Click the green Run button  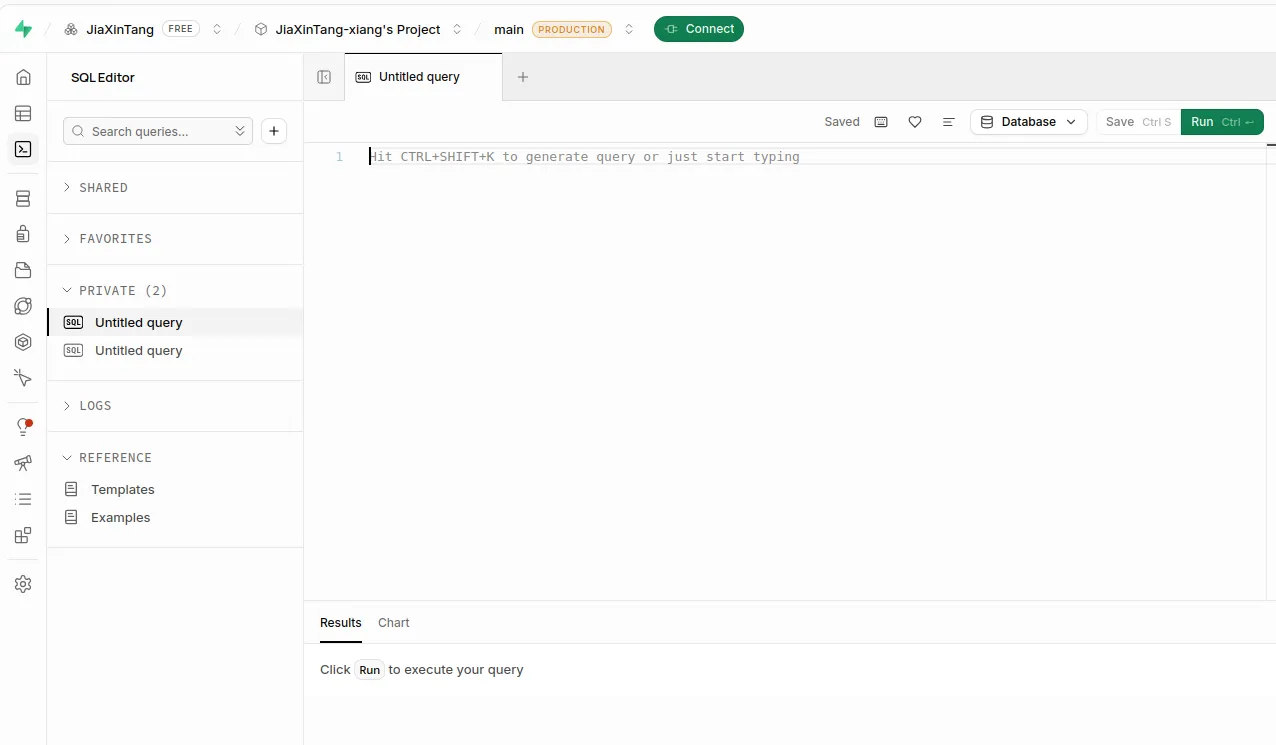click(1222, 122)
